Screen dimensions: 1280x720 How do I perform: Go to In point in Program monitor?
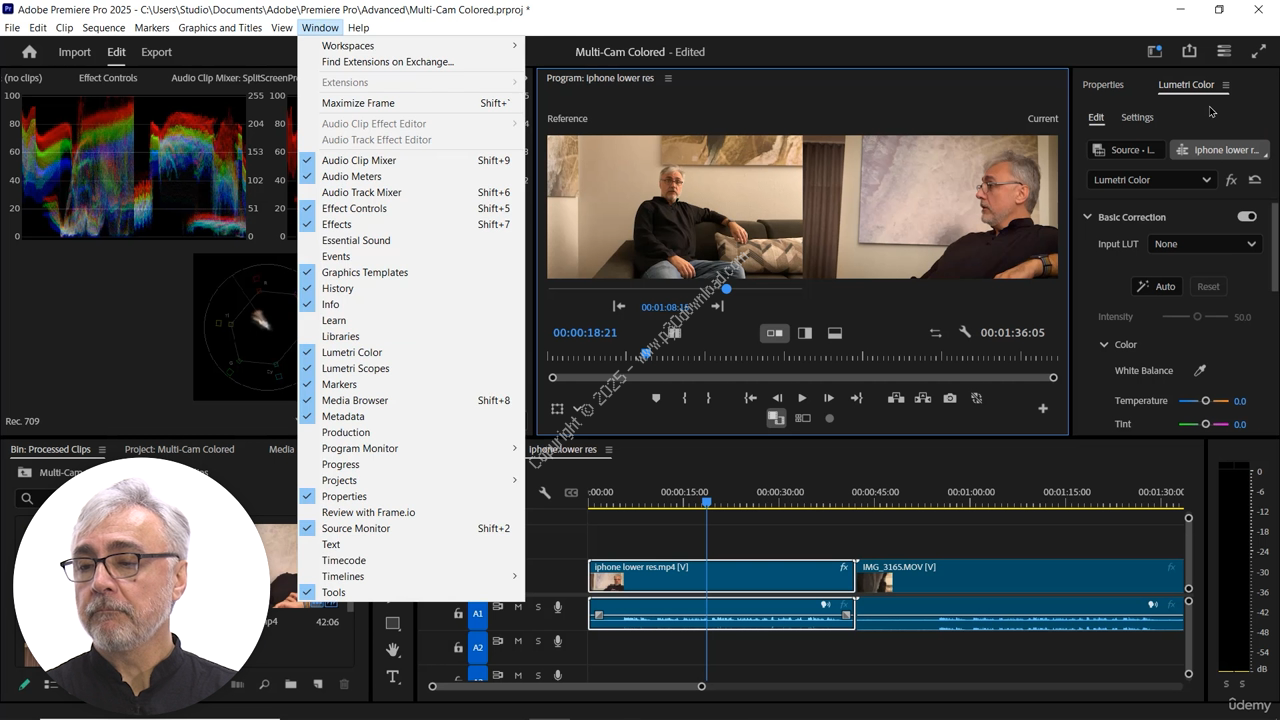tap(750, 398)
